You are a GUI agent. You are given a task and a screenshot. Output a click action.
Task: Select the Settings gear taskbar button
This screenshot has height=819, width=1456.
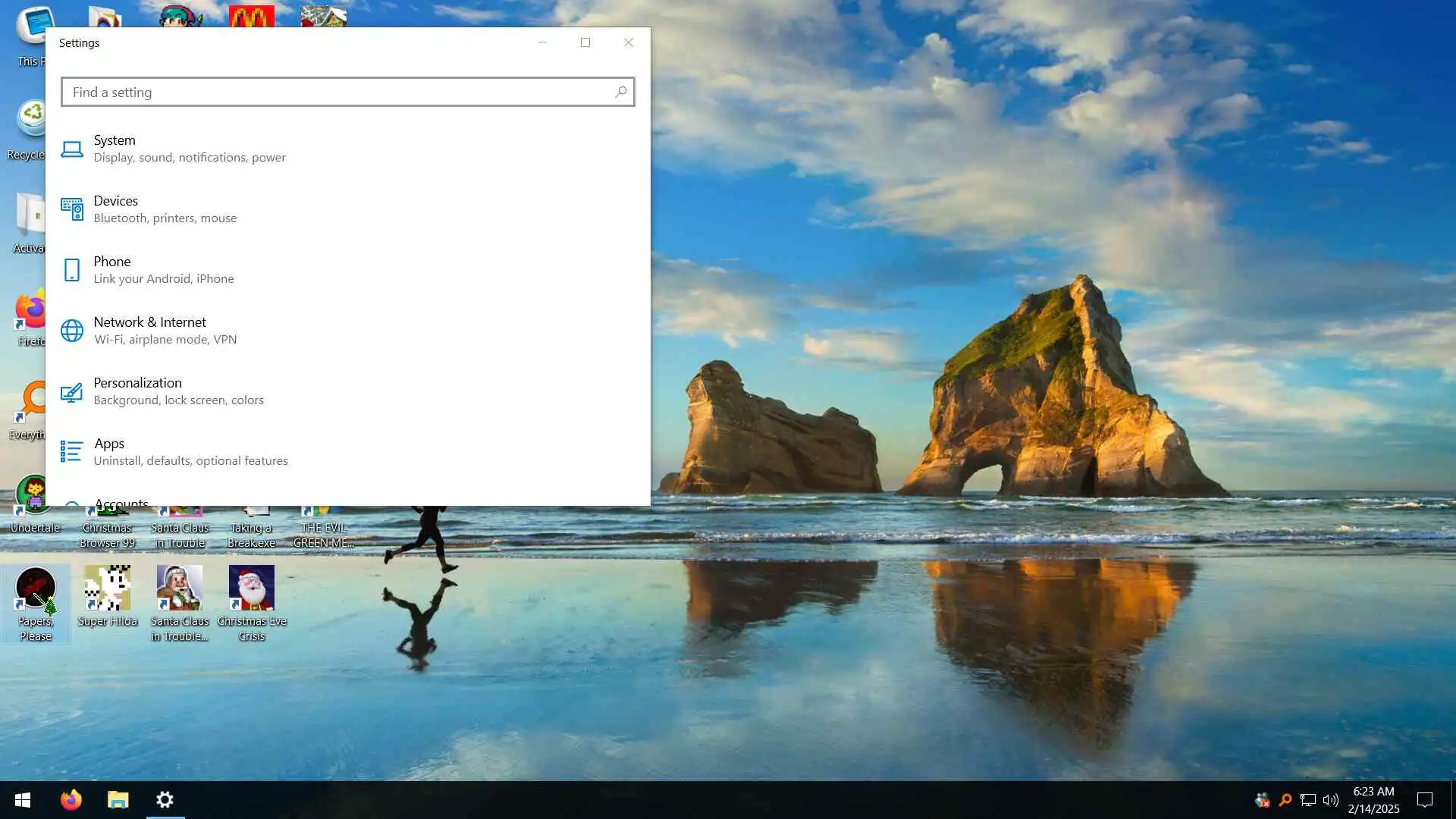pos(165,799)
